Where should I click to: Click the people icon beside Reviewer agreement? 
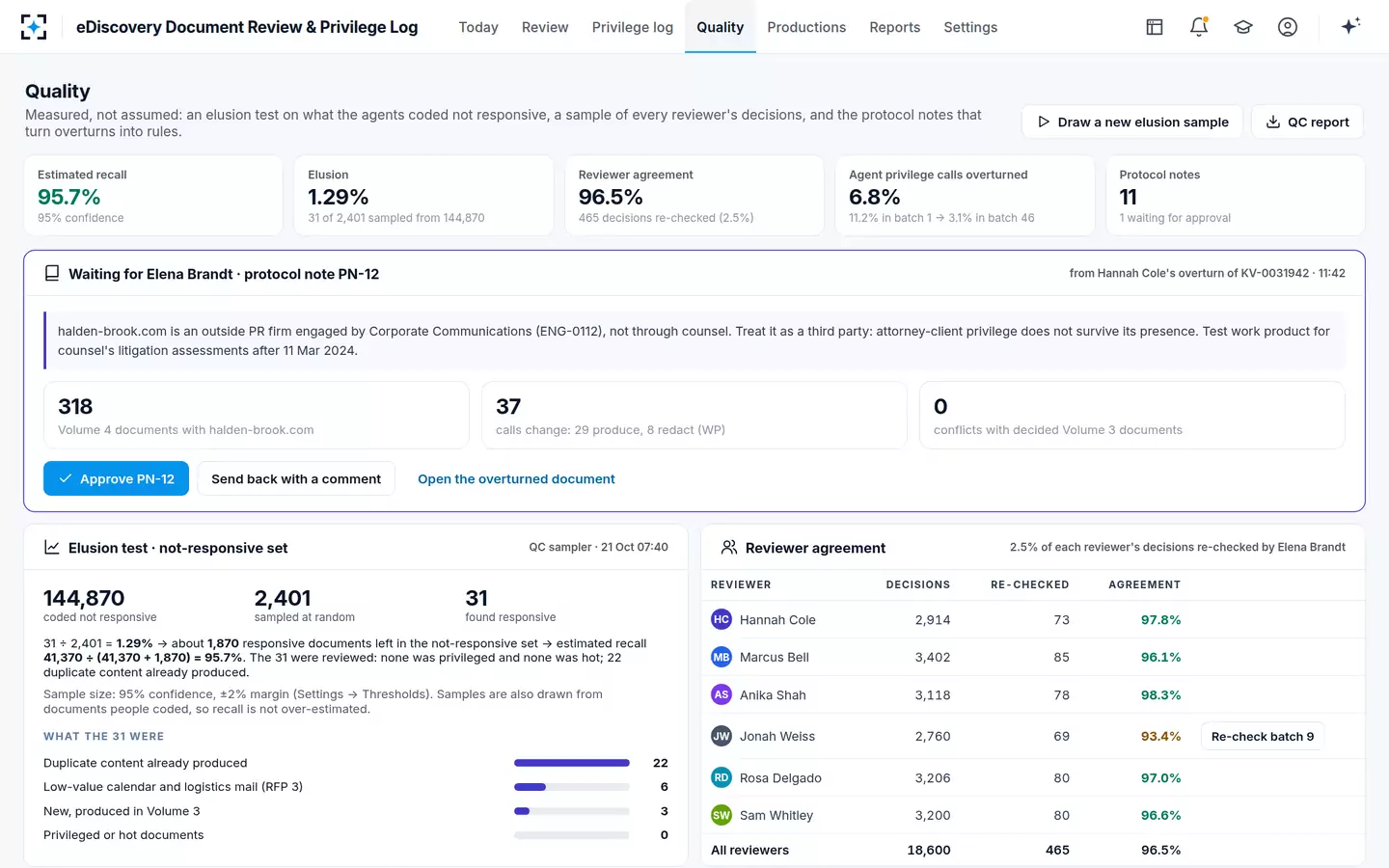pyautogui.click(x=729, y=548)
